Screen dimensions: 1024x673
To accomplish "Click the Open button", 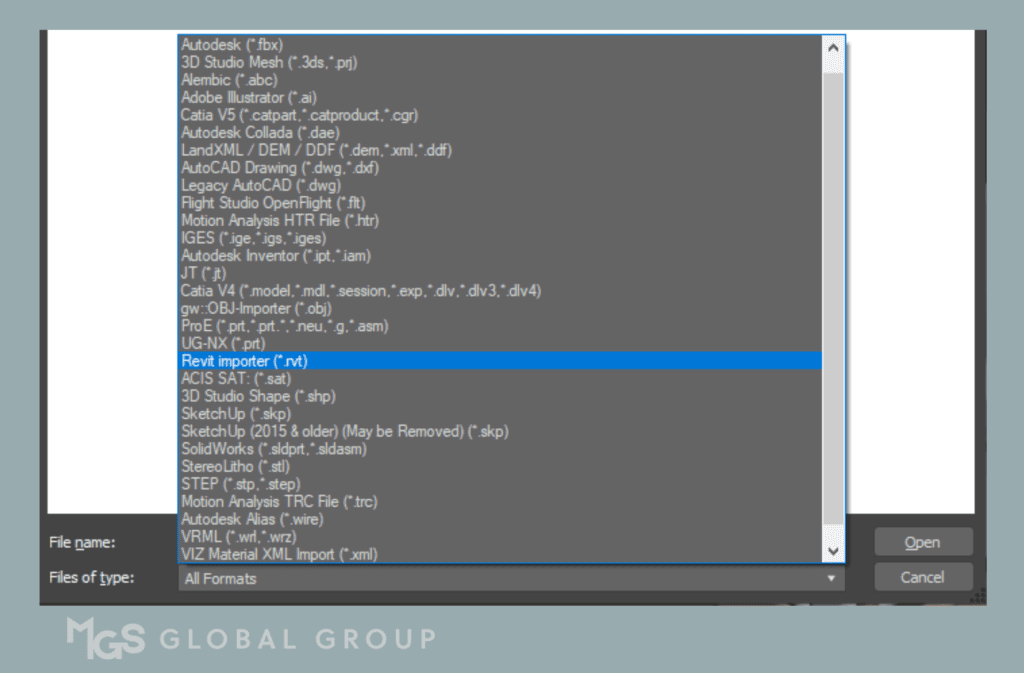I will [922, 542].
